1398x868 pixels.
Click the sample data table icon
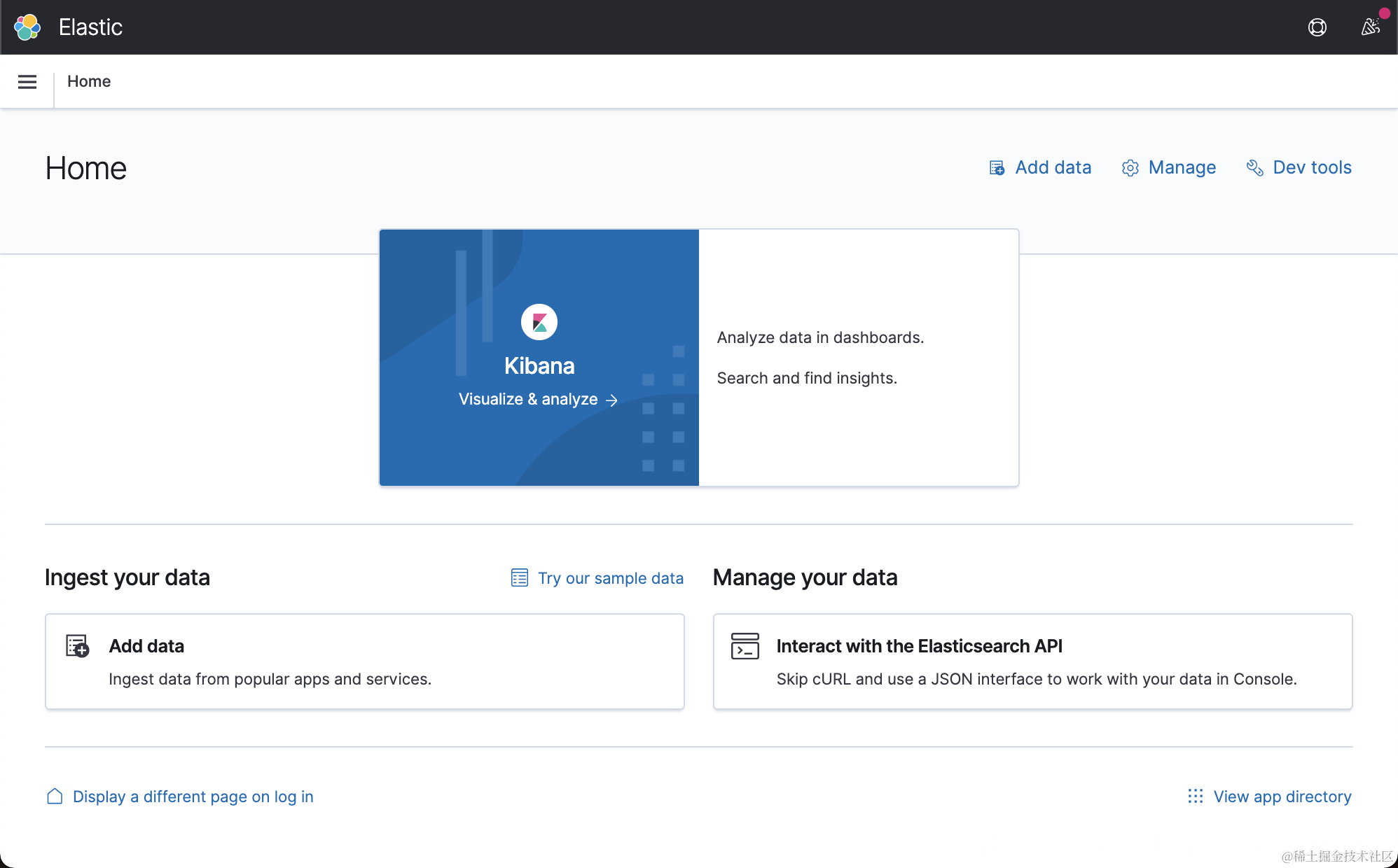click(x=519, y=577)
